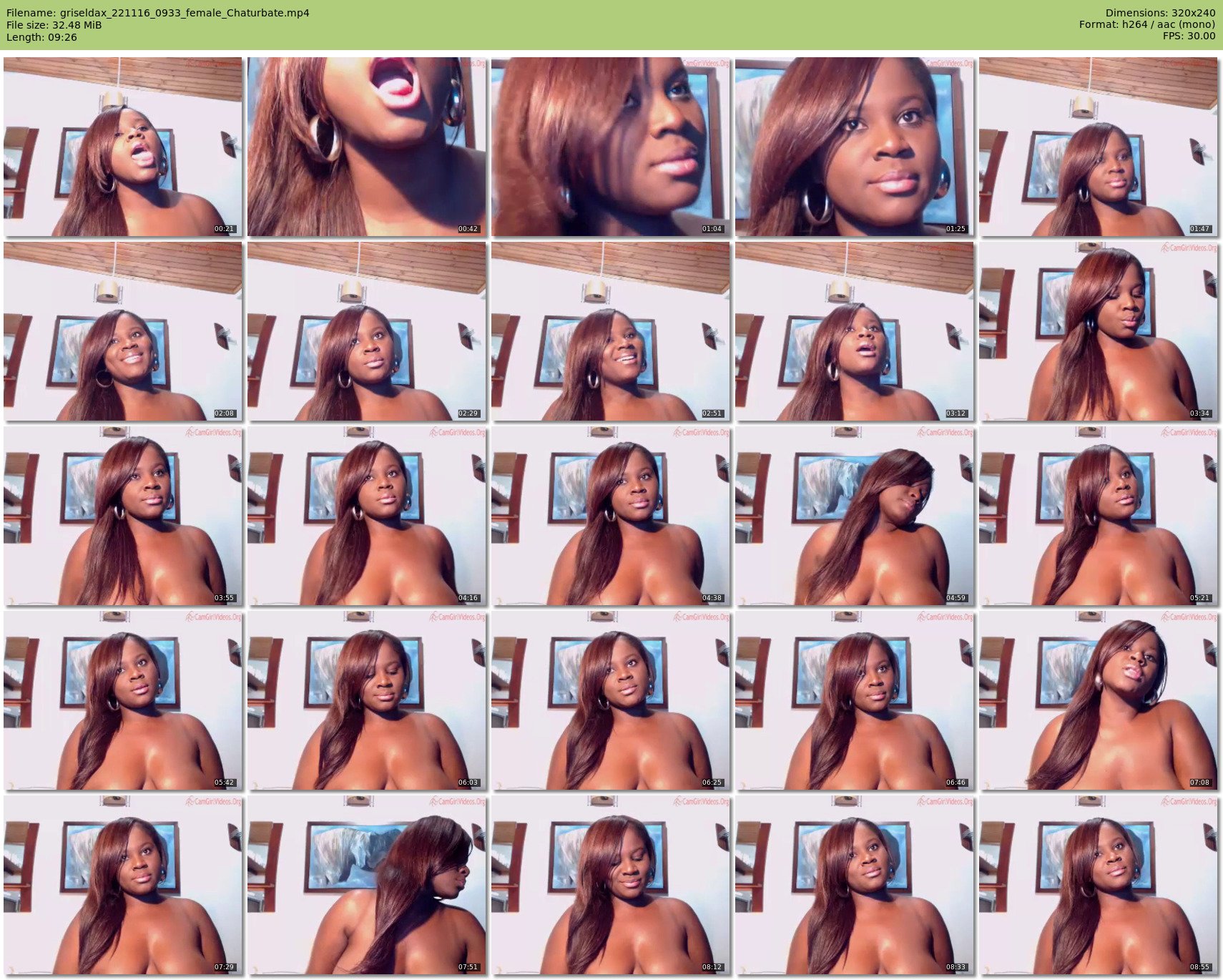The height and width of the screenshot is (980, 1223).
Task: Select the frame labeled 03:12
Action: tap(855, 331)
